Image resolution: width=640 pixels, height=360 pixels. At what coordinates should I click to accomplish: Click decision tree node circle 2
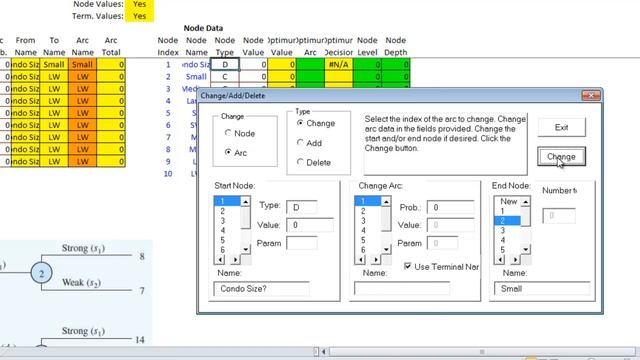41,273
